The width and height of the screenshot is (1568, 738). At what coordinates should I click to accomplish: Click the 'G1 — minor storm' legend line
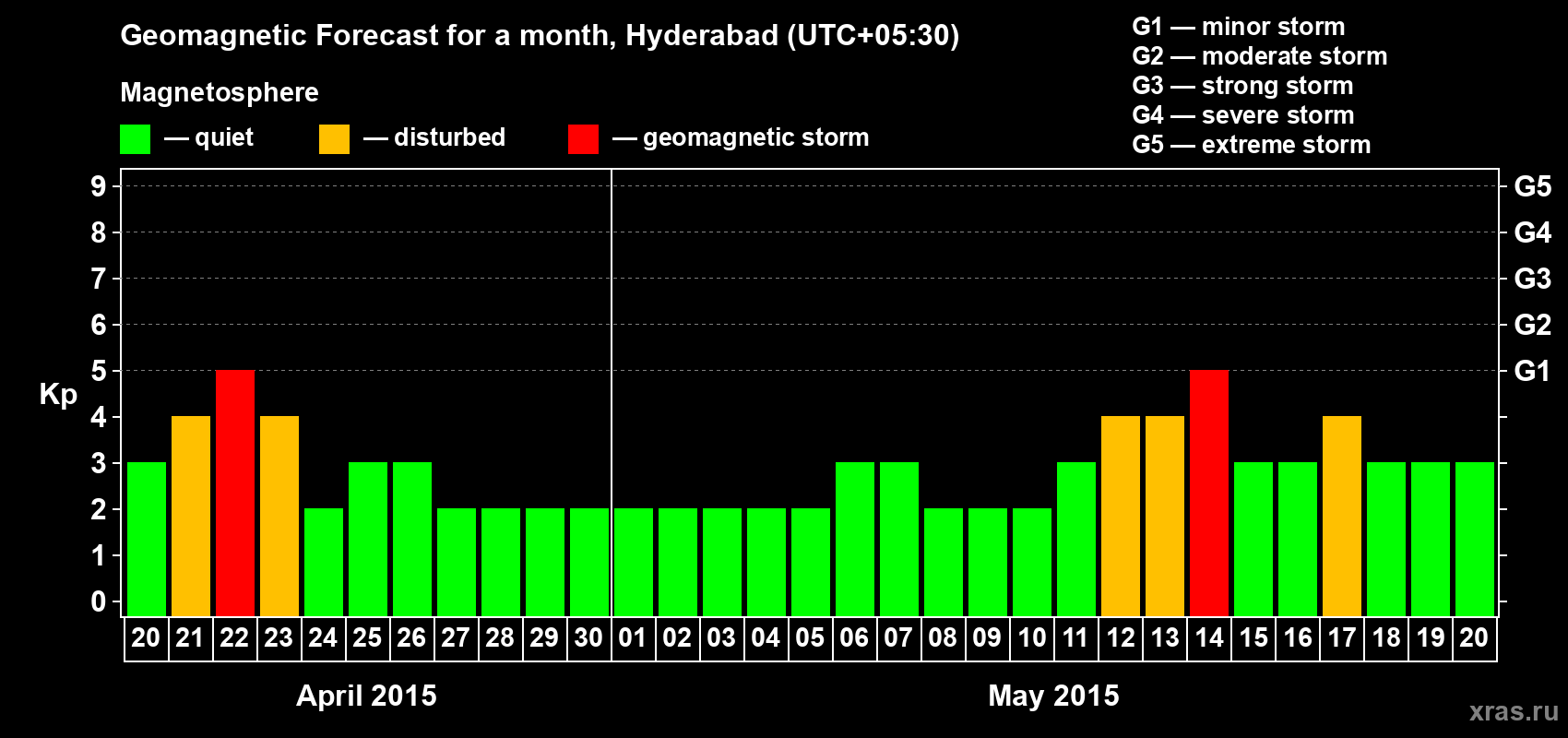1238,27
